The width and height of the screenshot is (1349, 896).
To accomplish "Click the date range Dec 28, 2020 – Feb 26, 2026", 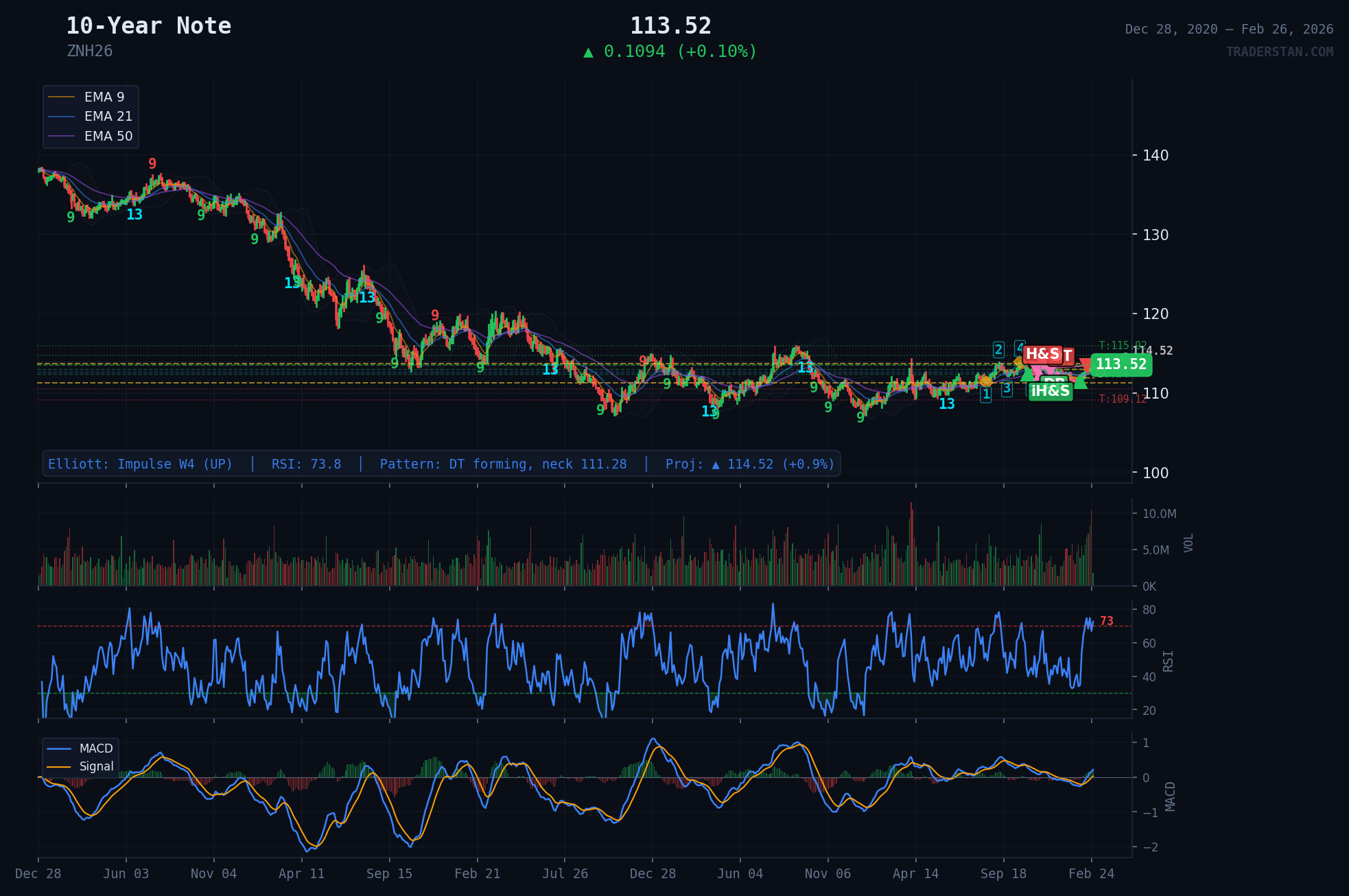I will coord(1228,29).
